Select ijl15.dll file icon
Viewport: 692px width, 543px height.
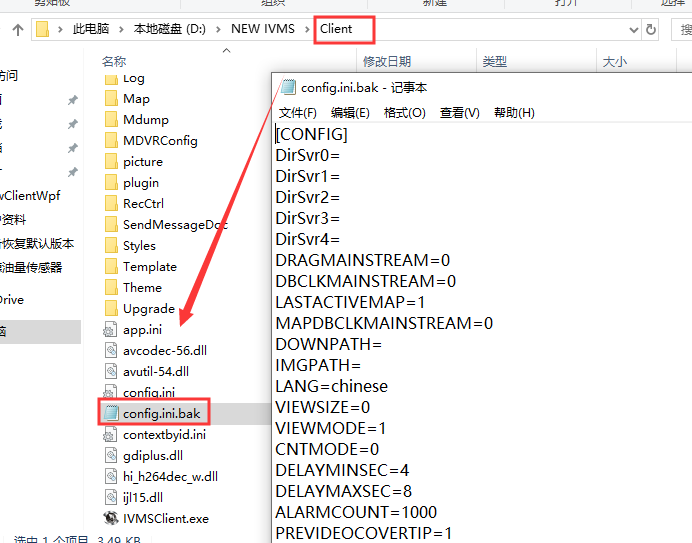111,497
